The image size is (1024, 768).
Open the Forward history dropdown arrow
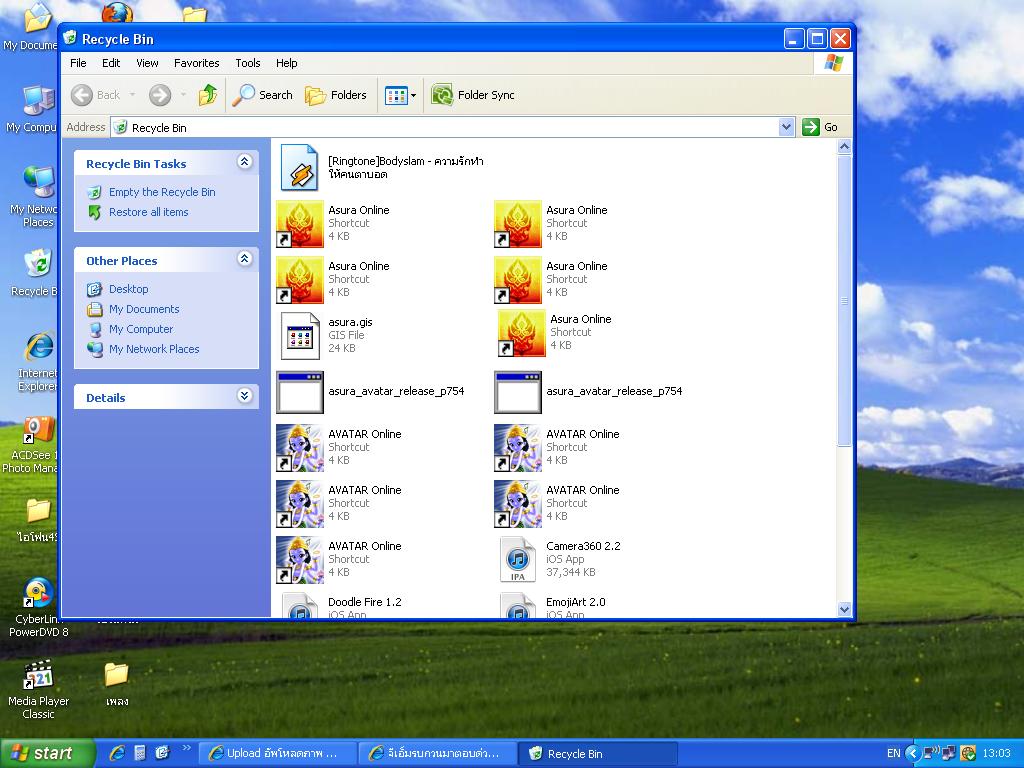click(183, 95)
